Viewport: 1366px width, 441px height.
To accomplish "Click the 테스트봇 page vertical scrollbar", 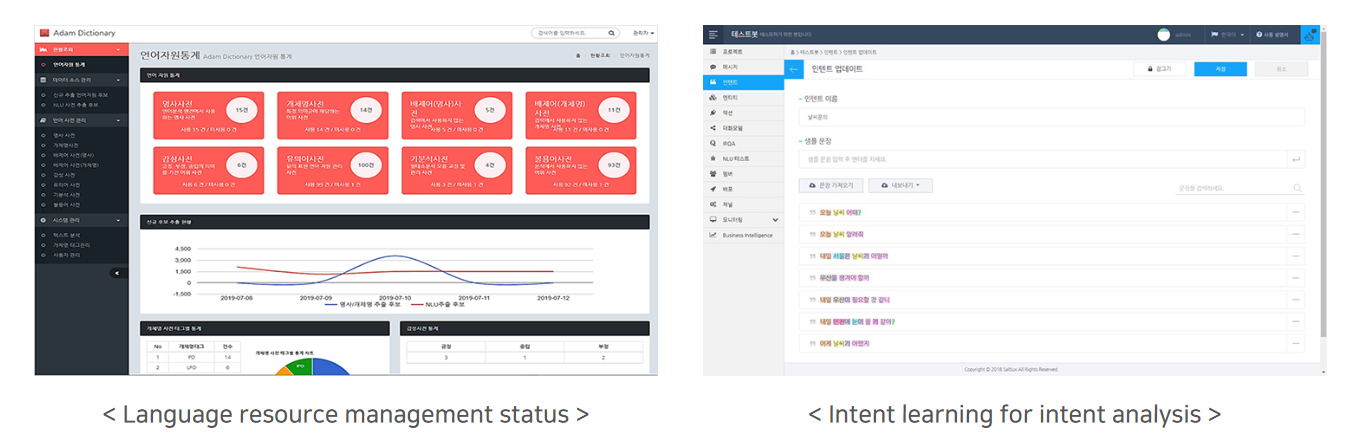I will pos(1322,185).
